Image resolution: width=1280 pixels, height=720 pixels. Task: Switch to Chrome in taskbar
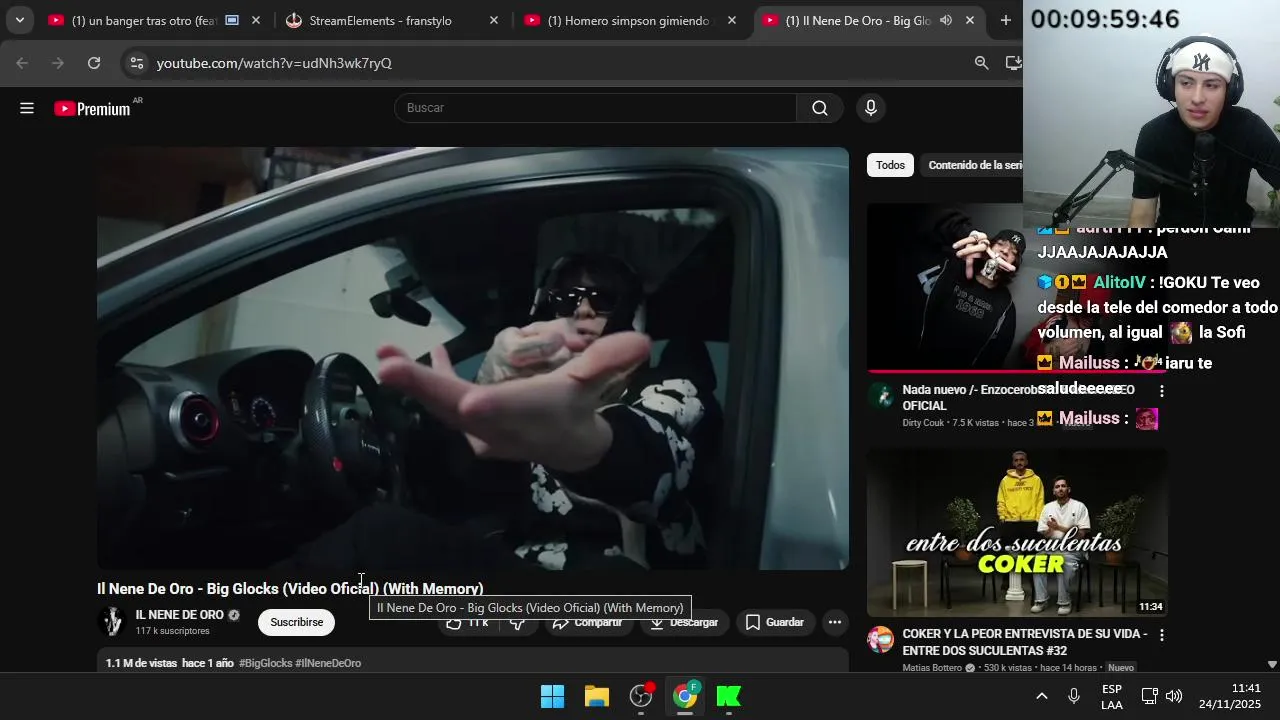click(685, 696)
